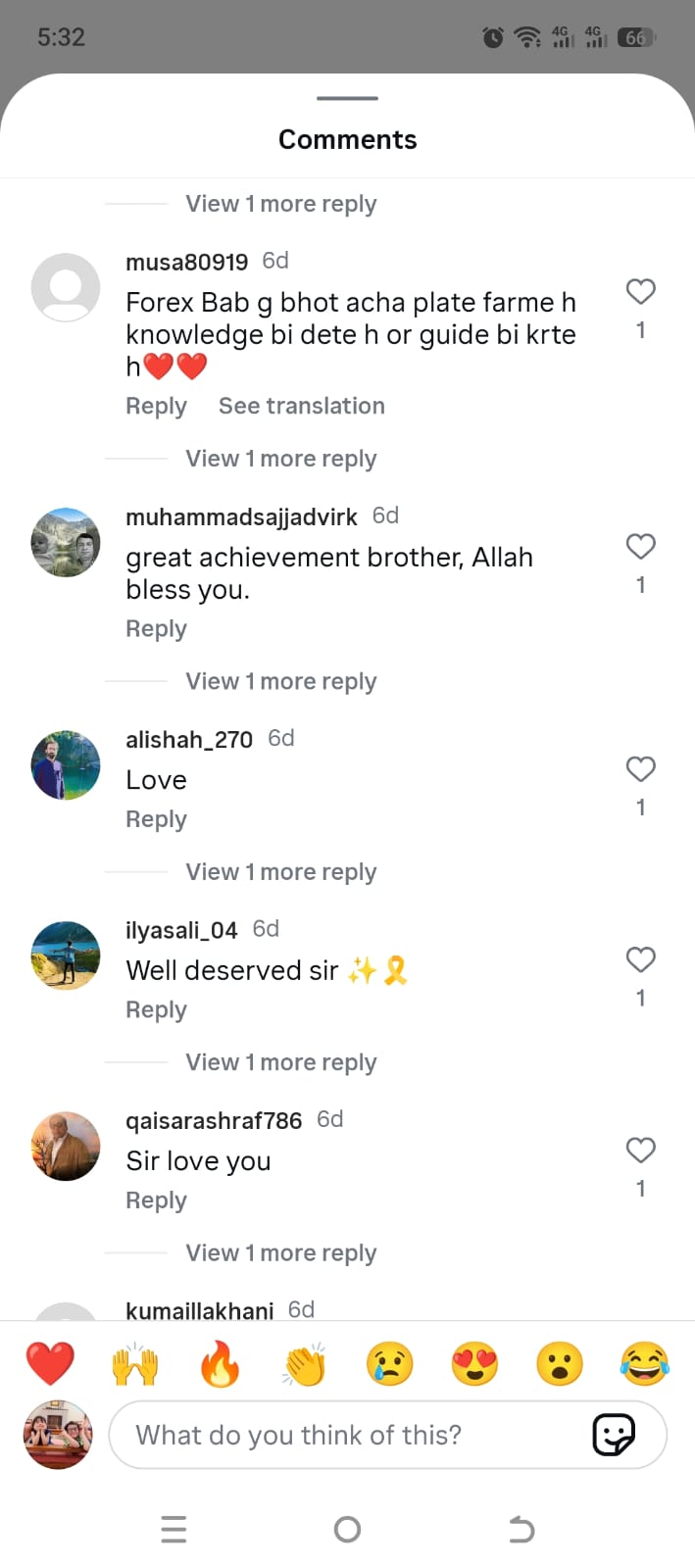
Task: Insert the clapping hands emoji
Action: point(305,1364)
